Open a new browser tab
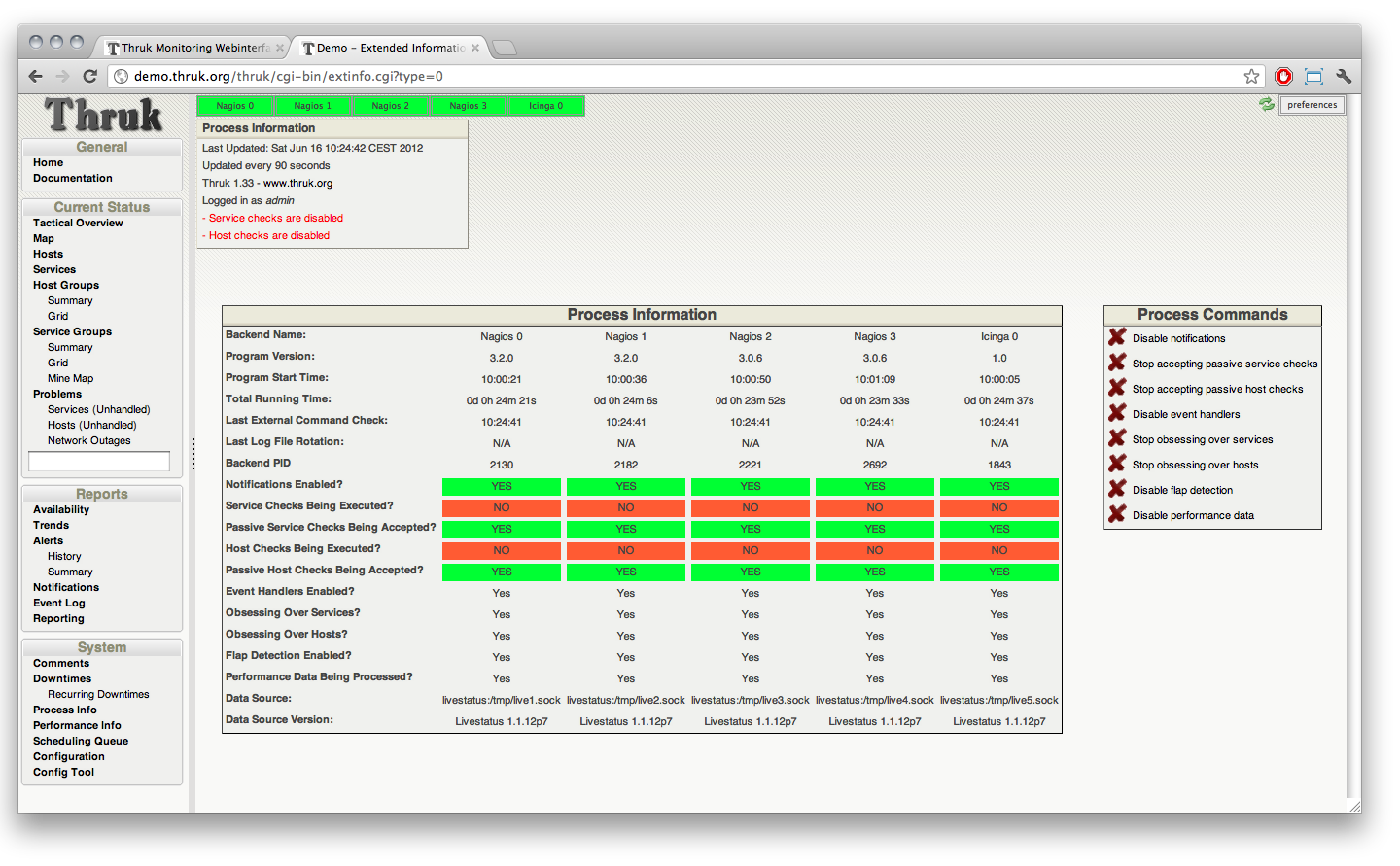1400x866 pixels. pyautogui.click(x=505, y=48)
